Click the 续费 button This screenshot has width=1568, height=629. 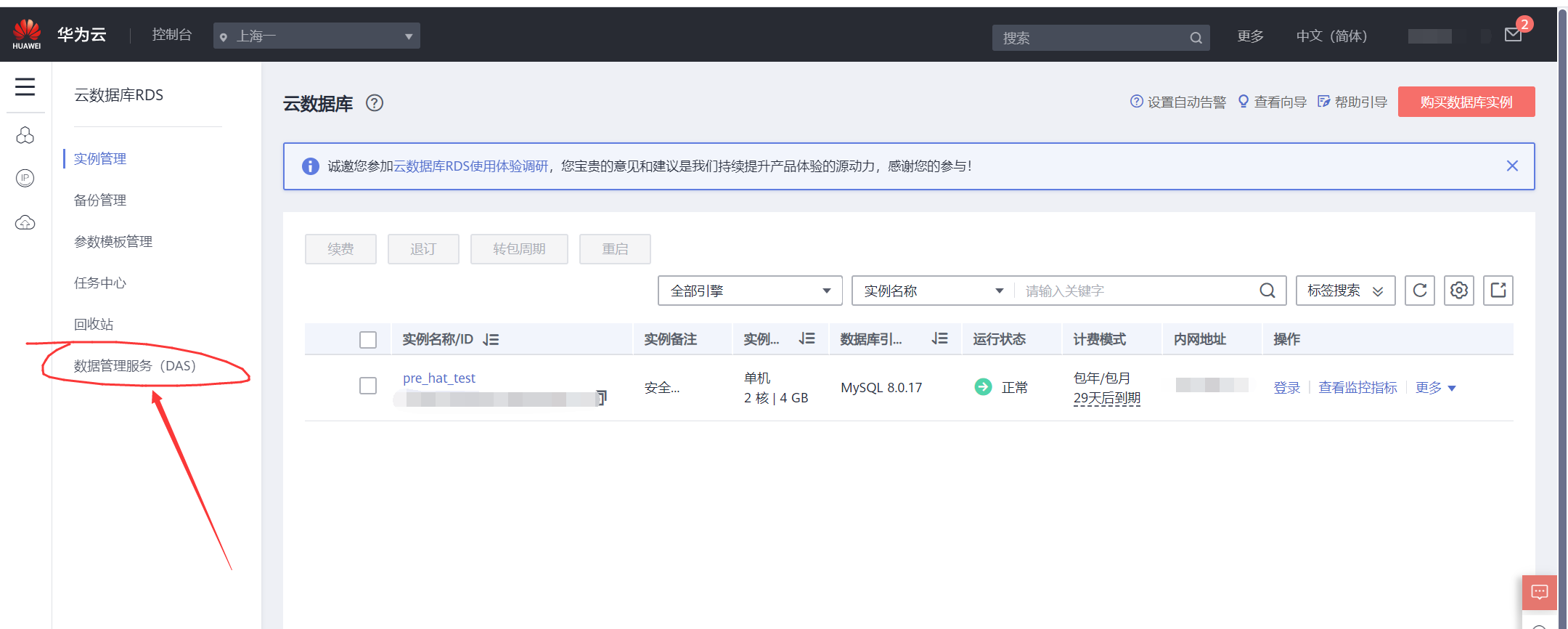pos(340,249)
